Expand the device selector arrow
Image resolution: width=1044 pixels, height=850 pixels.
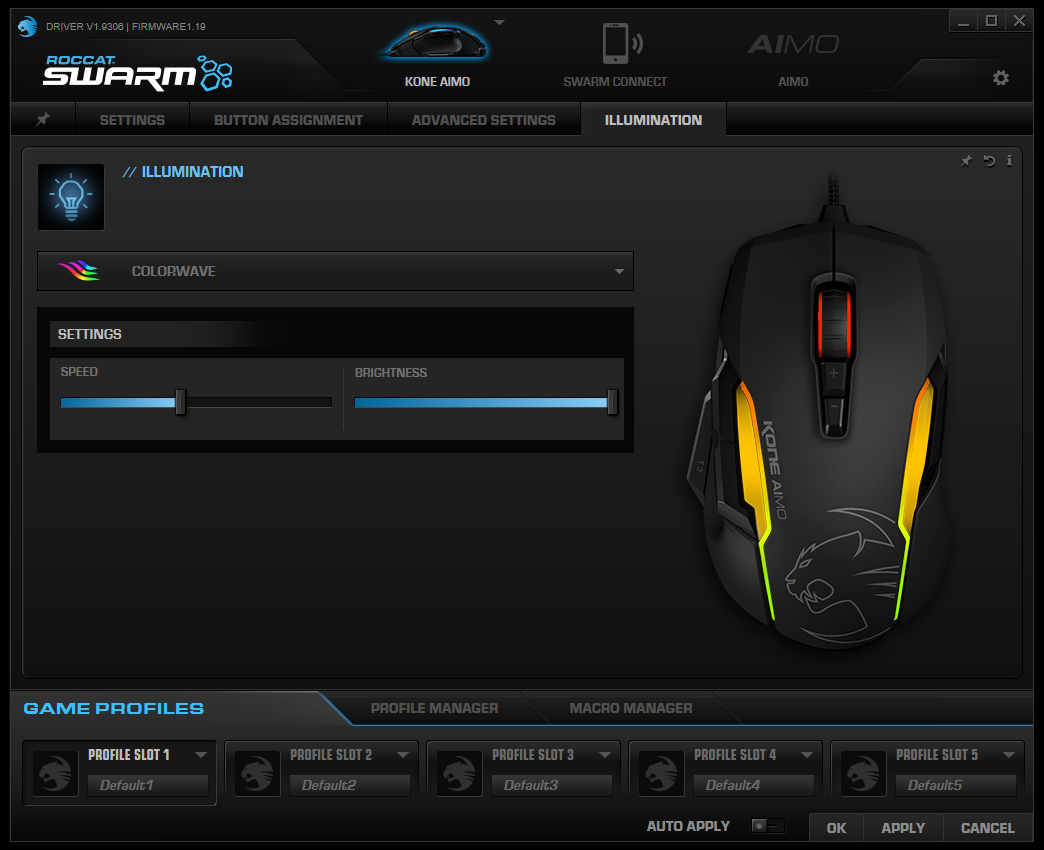(x=499, y=23)
